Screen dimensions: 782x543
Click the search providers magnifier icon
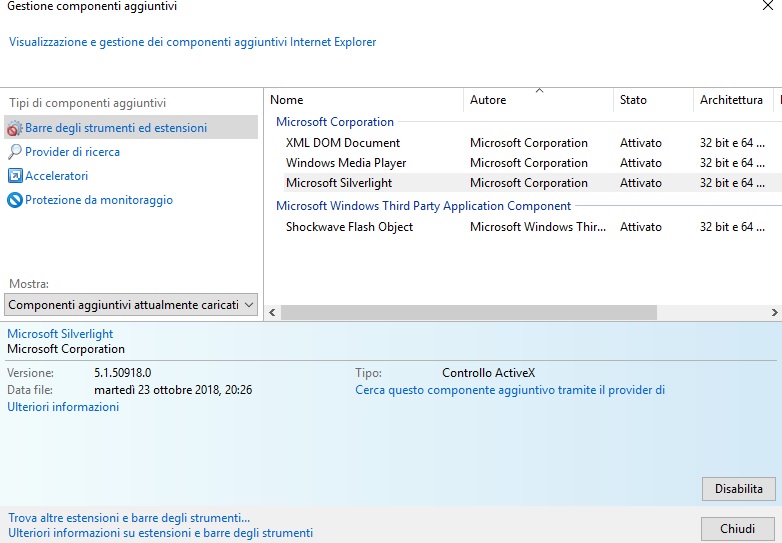[14, 152]
